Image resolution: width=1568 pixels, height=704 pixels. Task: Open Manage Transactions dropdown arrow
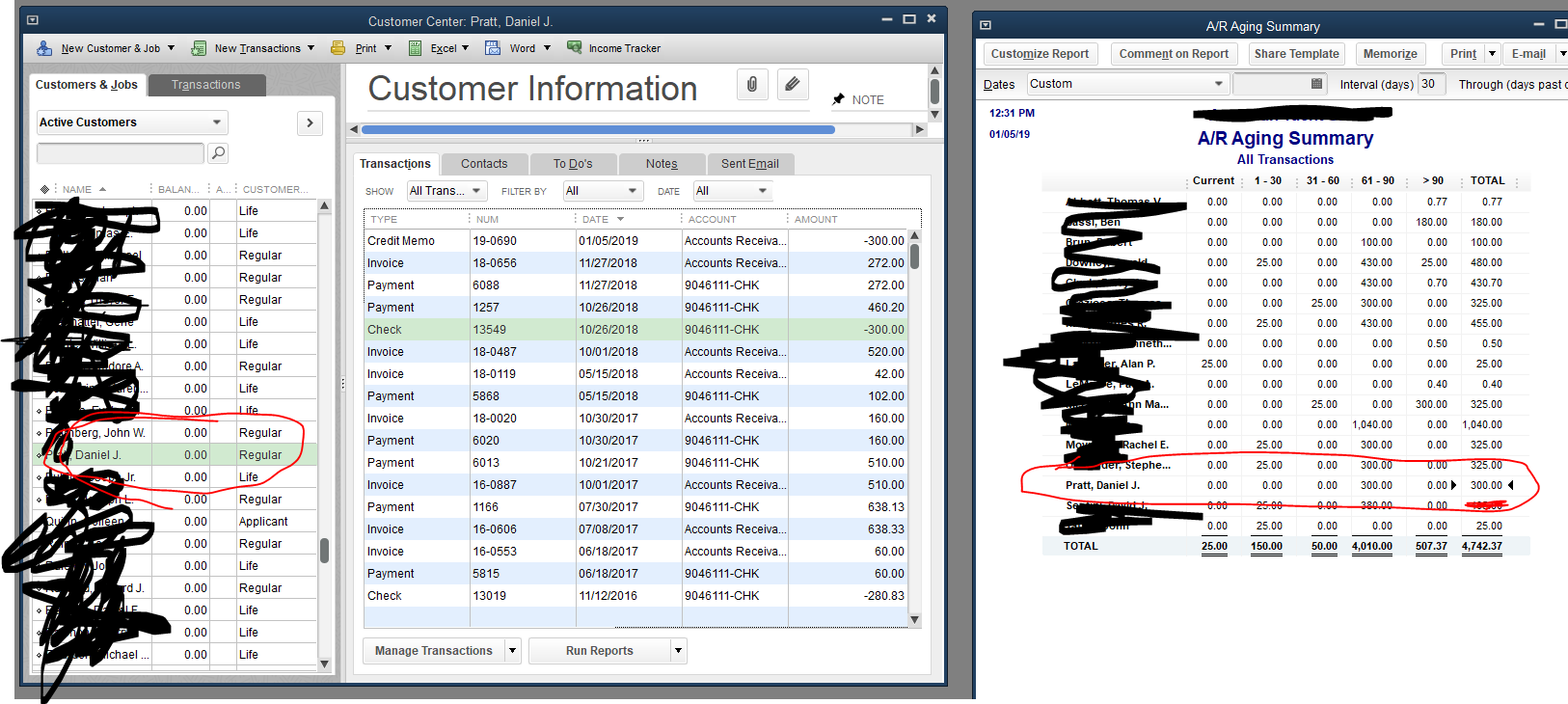[512, 651]
